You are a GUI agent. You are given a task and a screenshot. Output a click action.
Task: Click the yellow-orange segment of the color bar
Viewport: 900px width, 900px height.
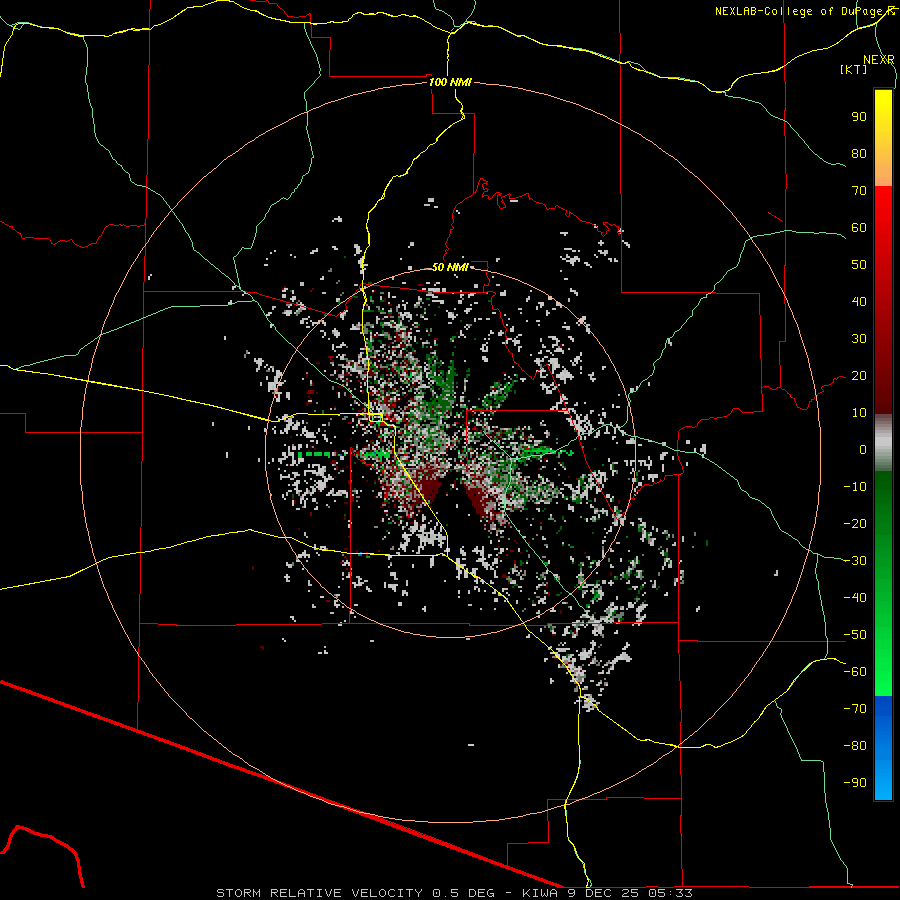(x=883, y=138)
